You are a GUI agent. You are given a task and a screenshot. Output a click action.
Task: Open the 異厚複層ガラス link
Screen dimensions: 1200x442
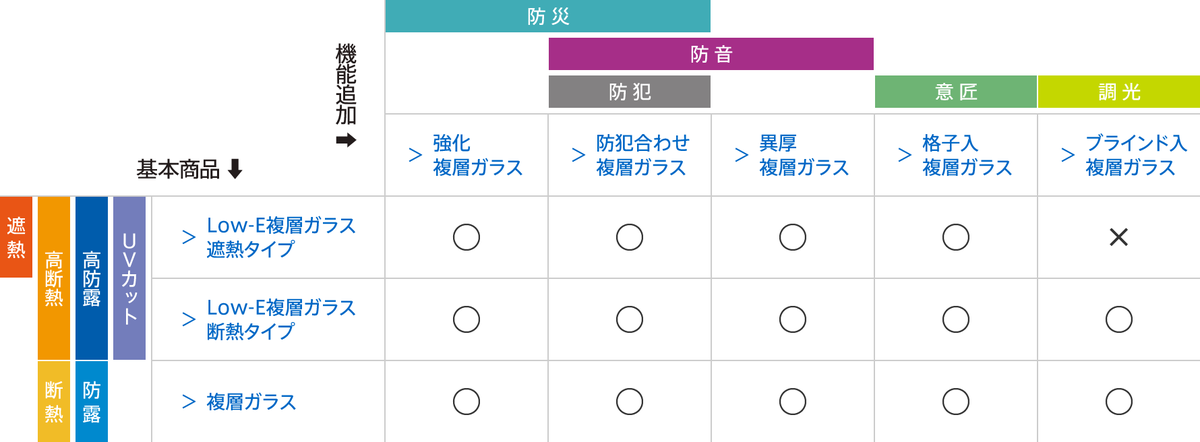(804, 155)
